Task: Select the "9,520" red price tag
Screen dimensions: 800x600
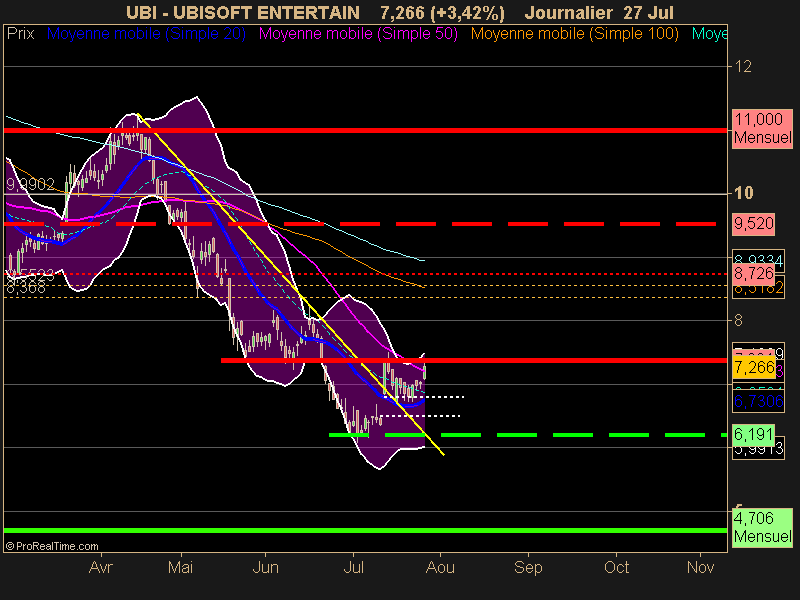Action: [754, 224]
